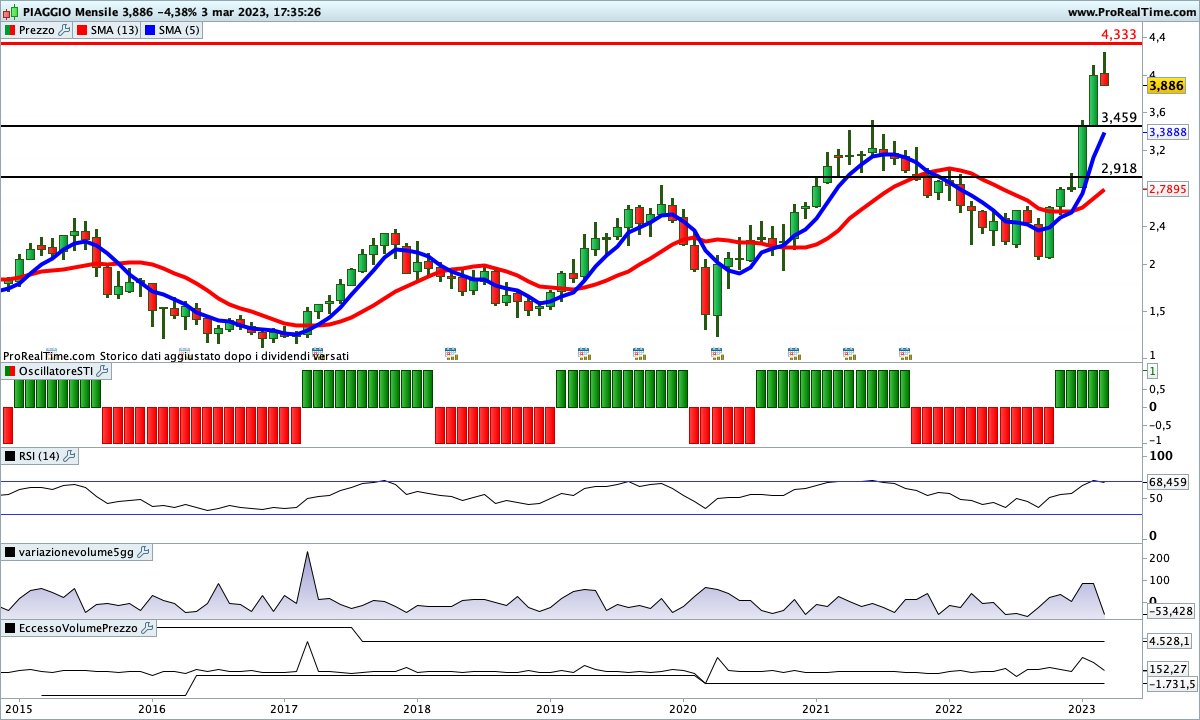
Task: Click the EccessoVolumePrezzo panel label
Action: pyautogui.click(x=79, y=628)
